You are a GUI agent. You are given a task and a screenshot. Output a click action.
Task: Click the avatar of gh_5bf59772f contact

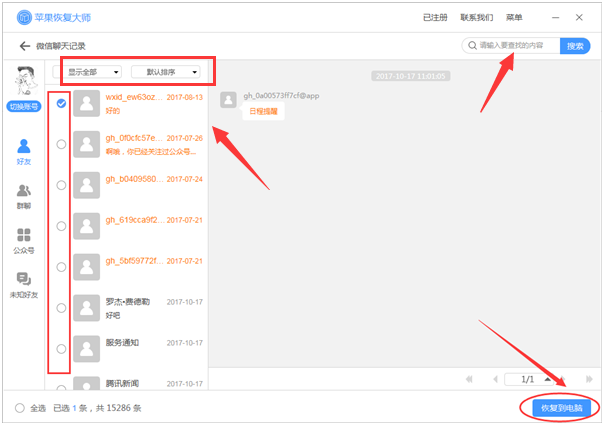(87, 267)
